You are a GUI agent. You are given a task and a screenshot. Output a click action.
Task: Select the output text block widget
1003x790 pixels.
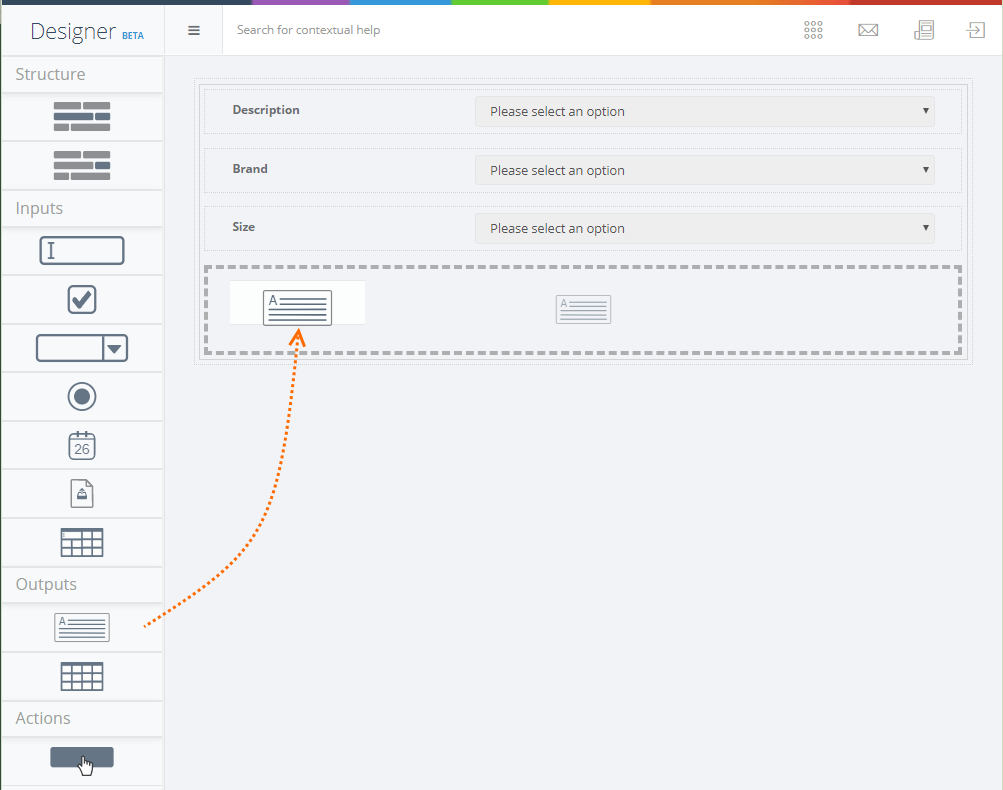click(82, 627)
